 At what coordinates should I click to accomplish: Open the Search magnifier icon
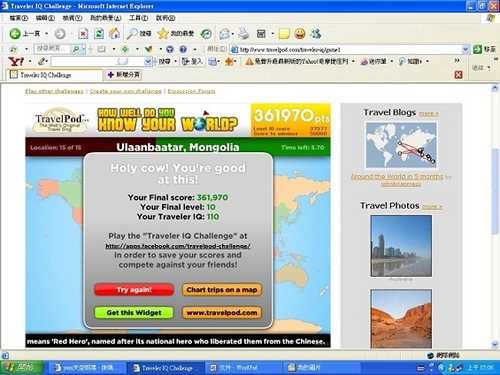click(x=132, y=33)
